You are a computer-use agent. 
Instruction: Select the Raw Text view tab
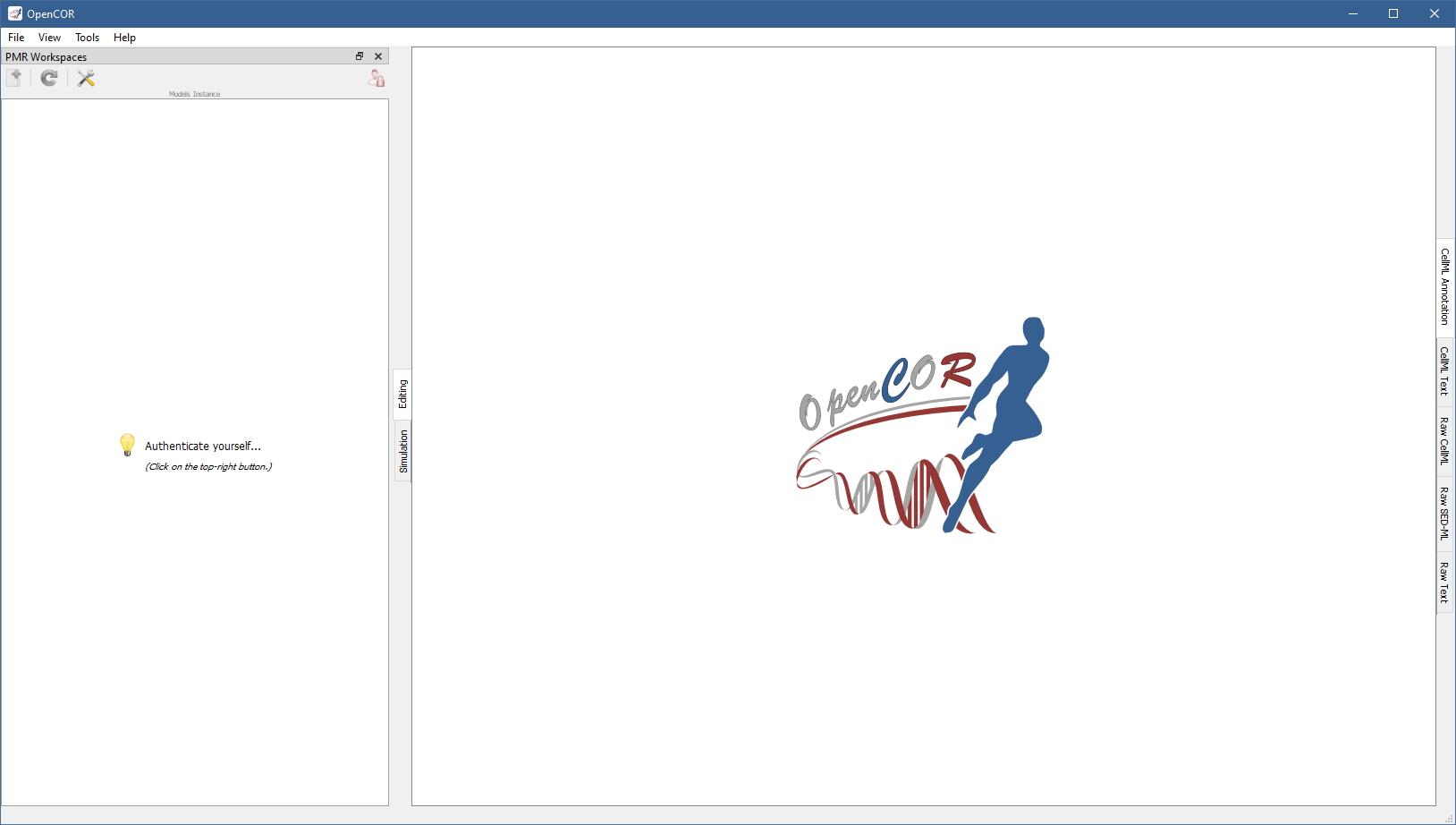(x=1444, y=583)
